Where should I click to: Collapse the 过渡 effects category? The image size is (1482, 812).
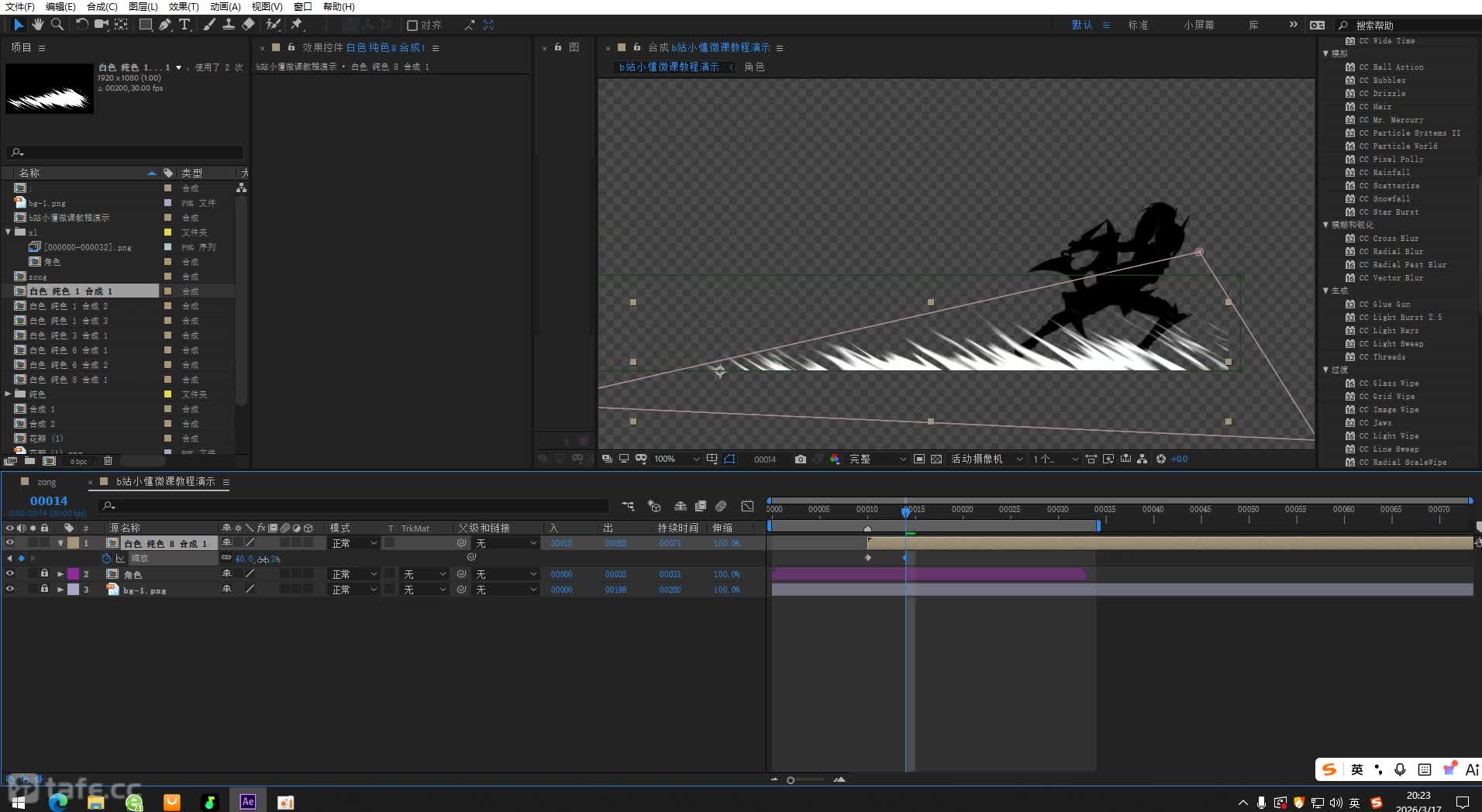coord(1325,370)
